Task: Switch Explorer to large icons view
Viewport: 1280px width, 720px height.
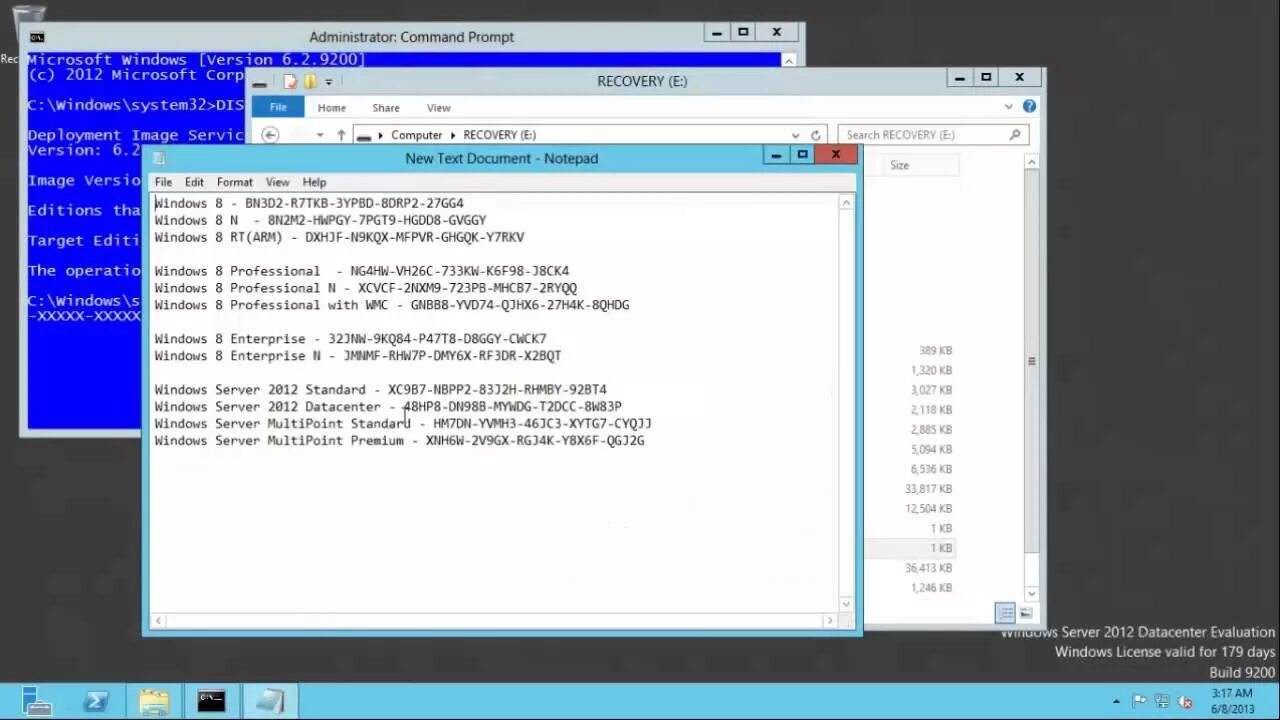Action: tap(1026, 613)
